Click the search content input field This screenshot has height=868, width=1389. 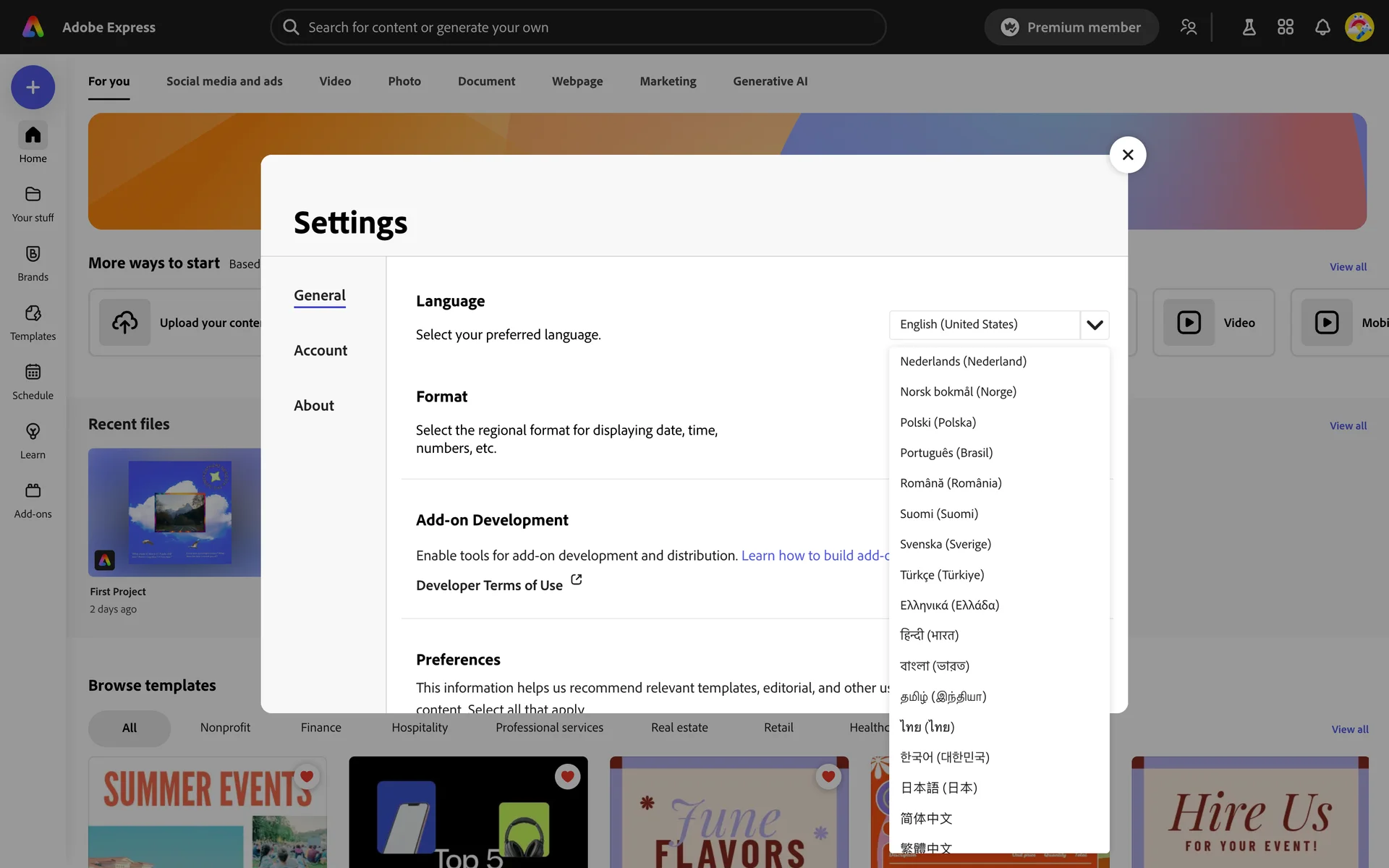click(579, 27)
